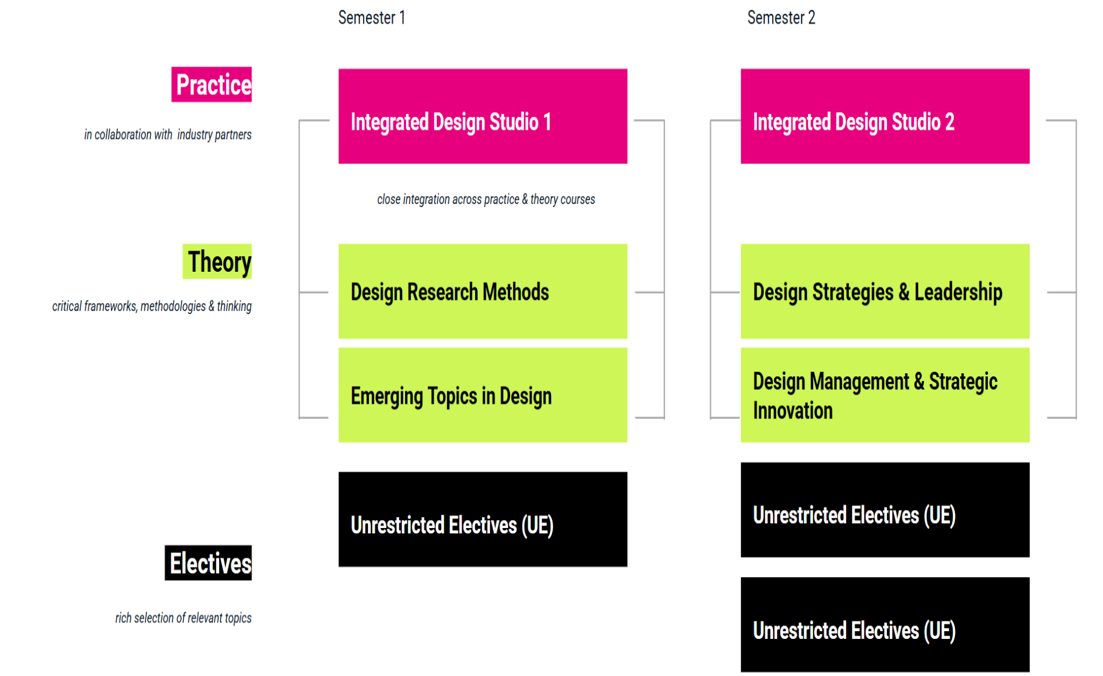The width and height of the screenshot is (1103, 676).
Task: Select Design Strategies & Leadership block
Action: point(885,291)
